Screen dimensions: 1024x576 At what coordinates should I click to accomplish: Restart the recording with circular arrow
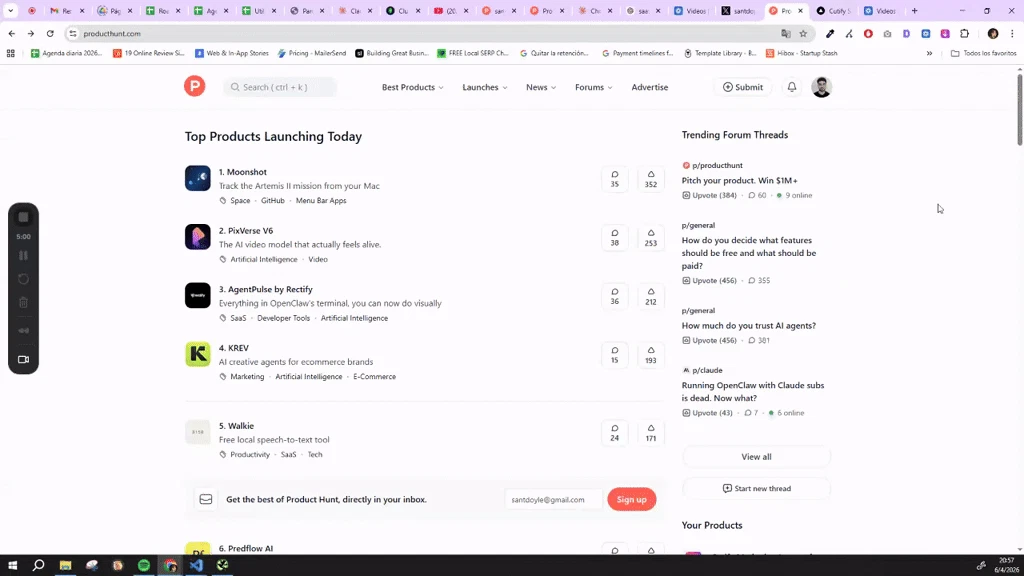(24, 279)
